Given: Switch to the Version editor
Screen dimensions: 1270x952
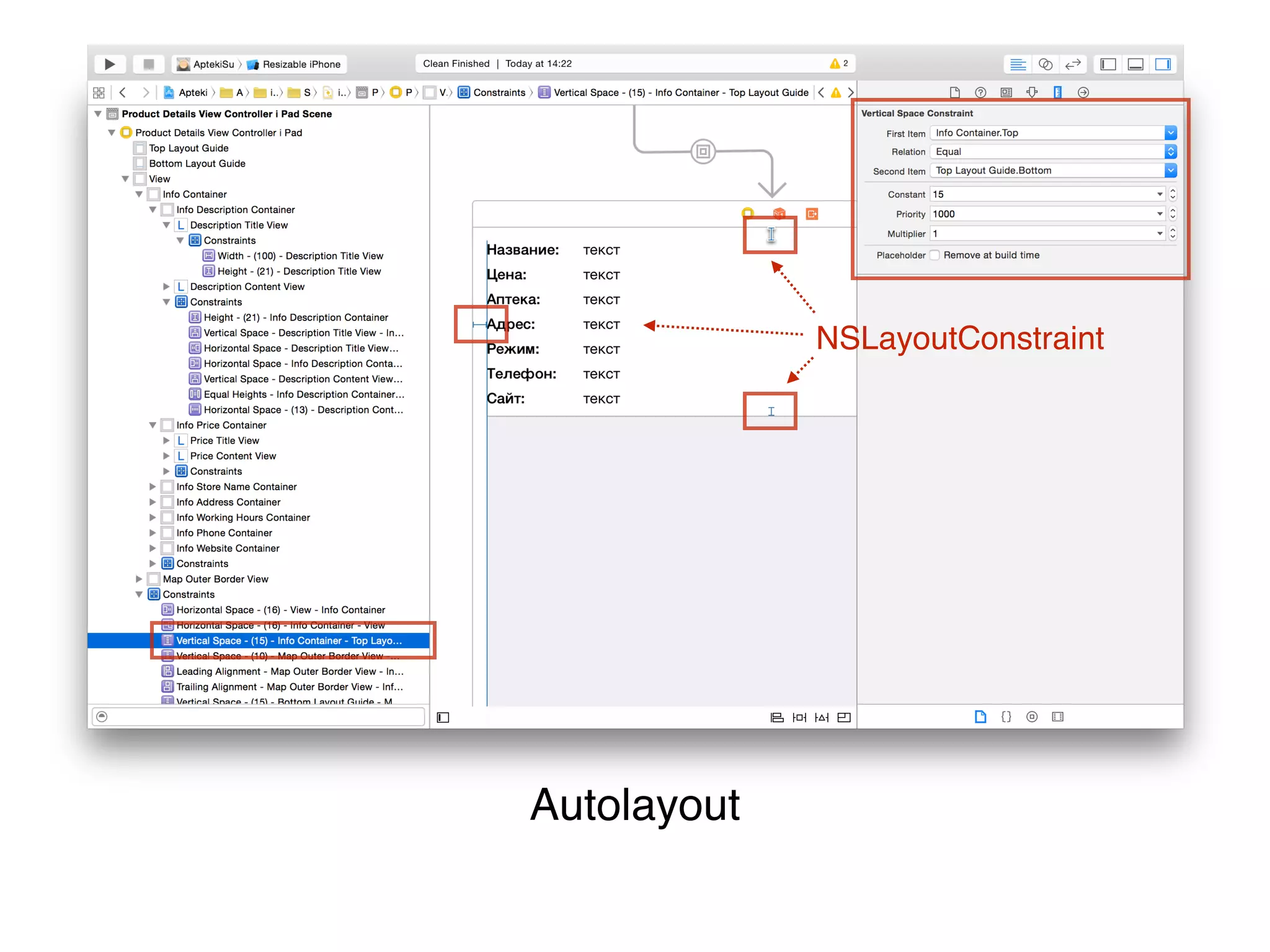Looking at the screenshot, I should [x=1073, y=64].
